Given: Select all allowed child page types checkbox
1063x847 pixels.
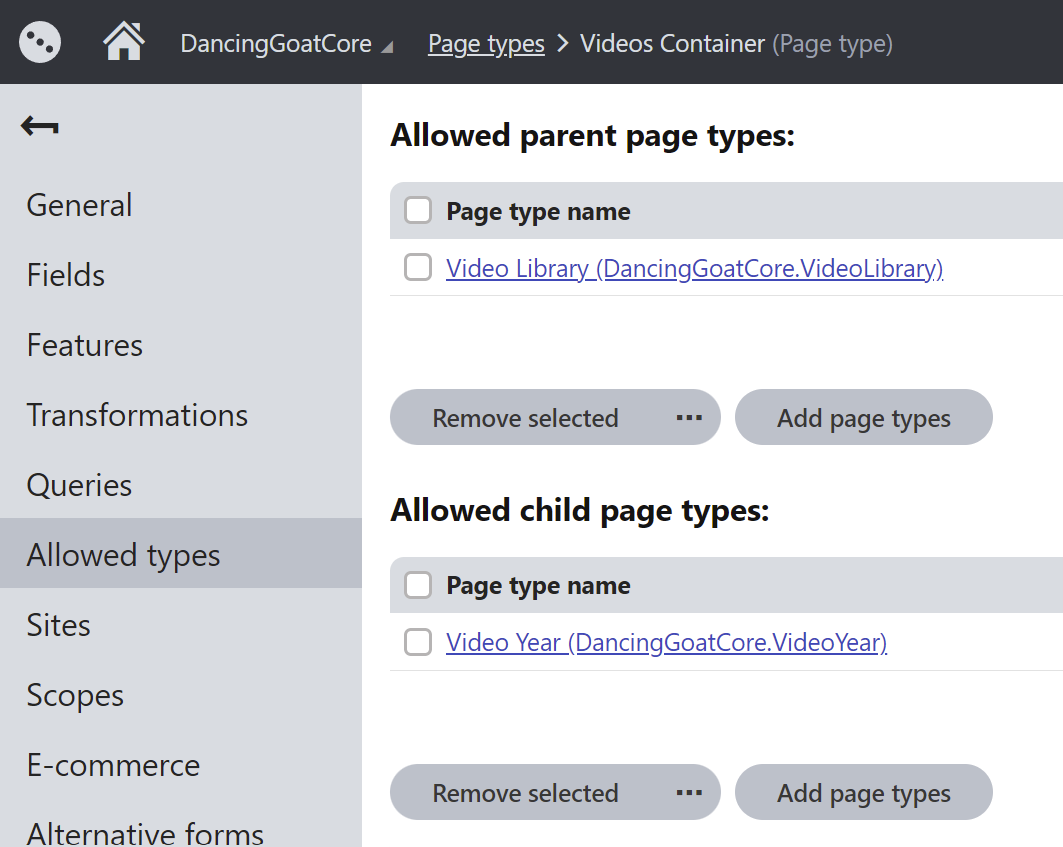Looking at the screenshot, I should (x=418, y=585).
